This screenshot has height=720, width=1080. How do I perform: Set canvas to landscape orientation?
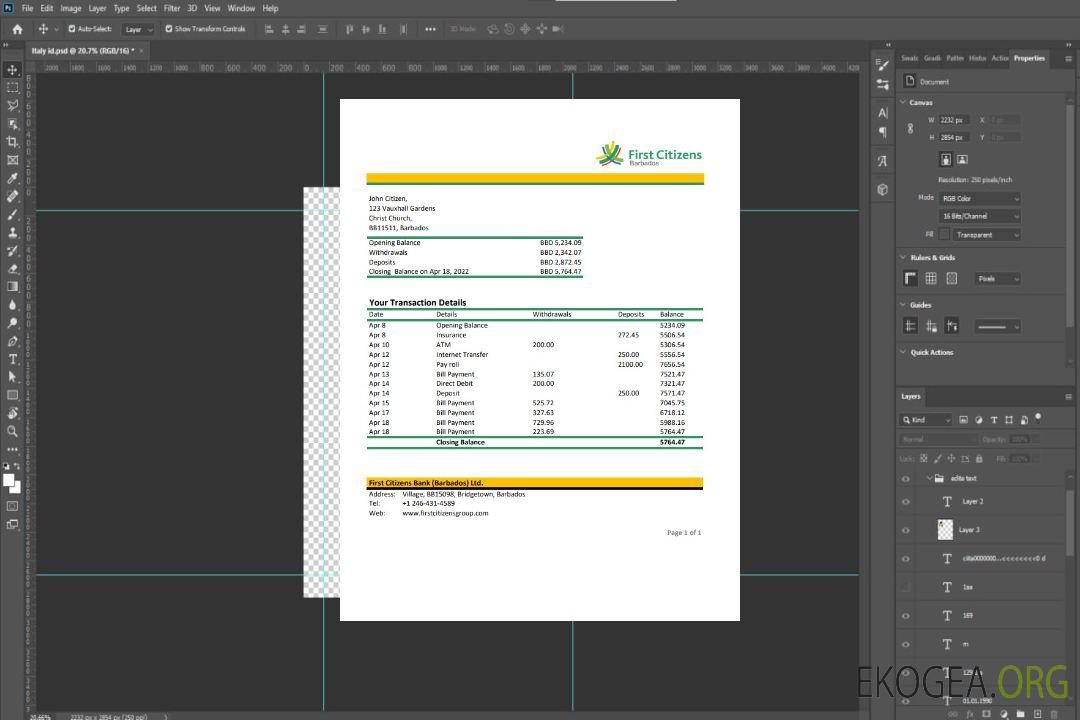962,159
